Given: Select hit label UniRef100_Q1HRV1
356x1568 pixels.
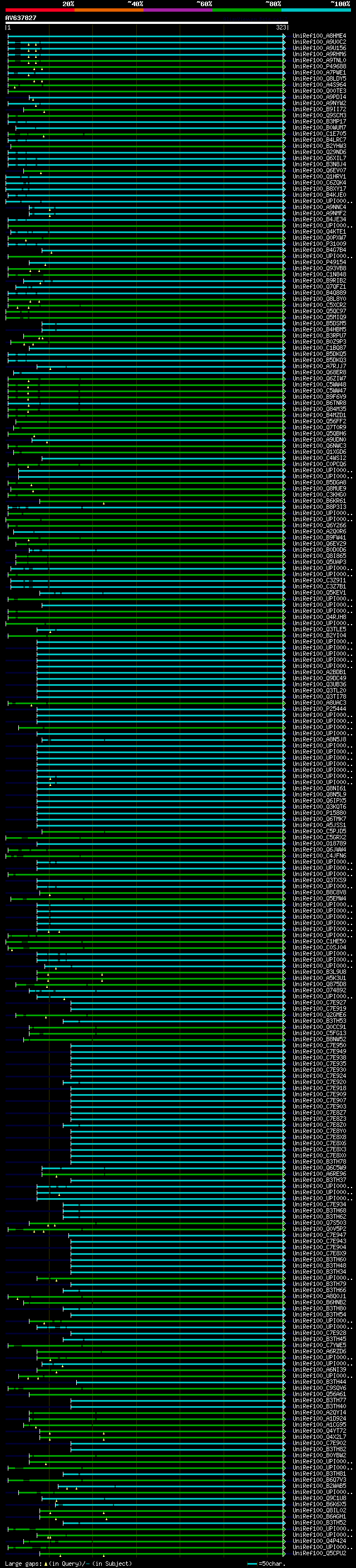Looking at the screenshot, I should click(x=319, y=176).
